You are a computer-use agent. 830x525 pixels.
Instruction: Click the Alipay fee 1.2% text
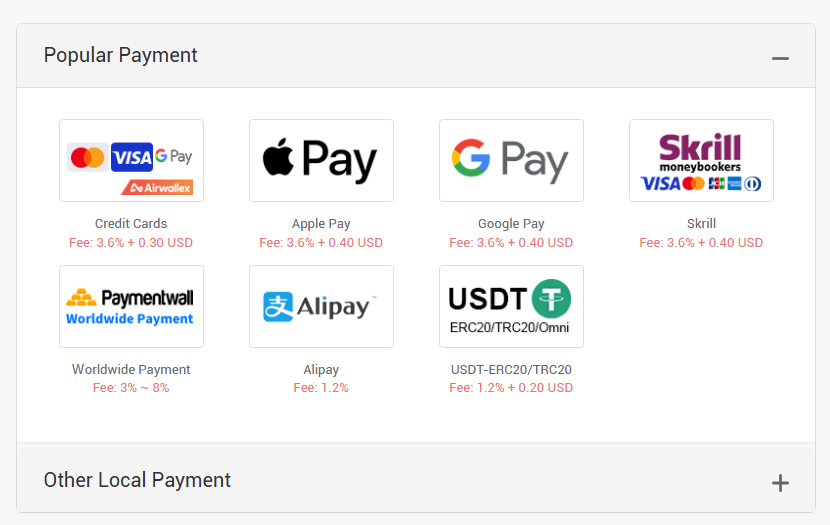point(321,388)
